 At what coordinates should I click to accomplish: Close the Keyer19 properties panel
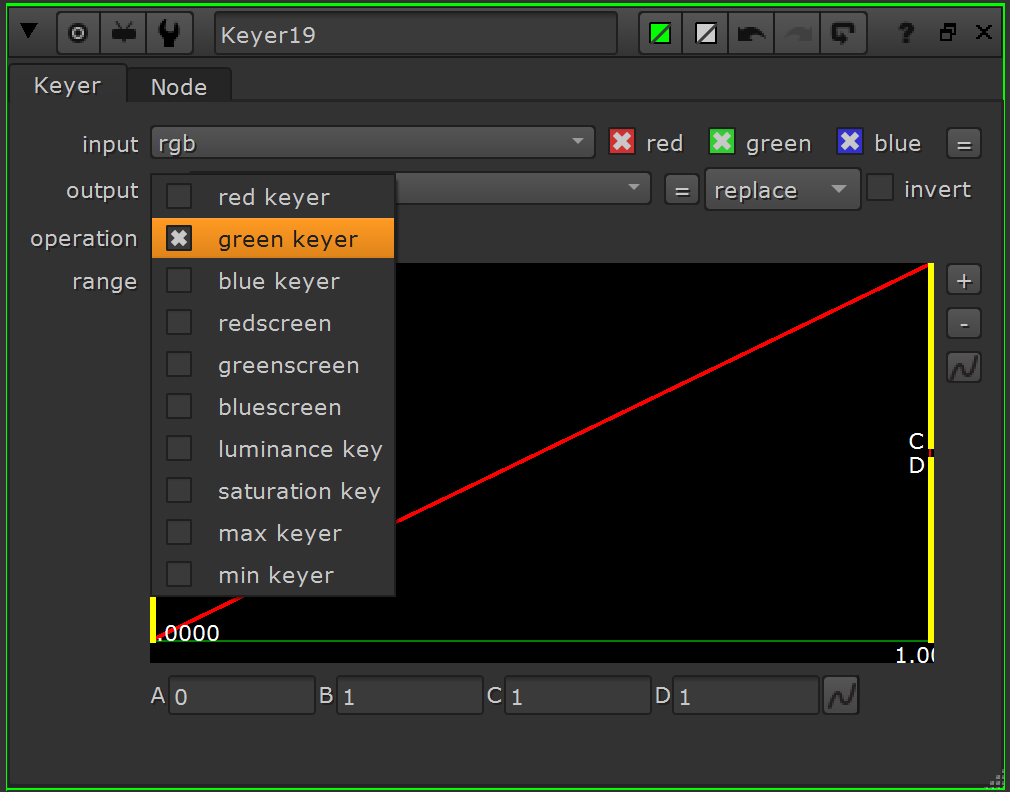tap(984, 32)
